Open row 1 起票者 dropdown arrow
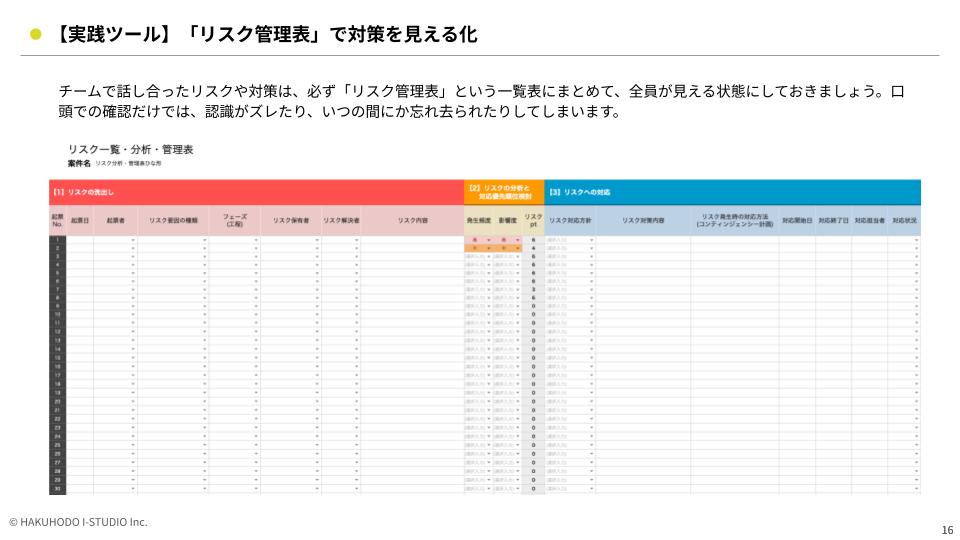This screenshot has height=540, width=960. [x=132, y=240]
